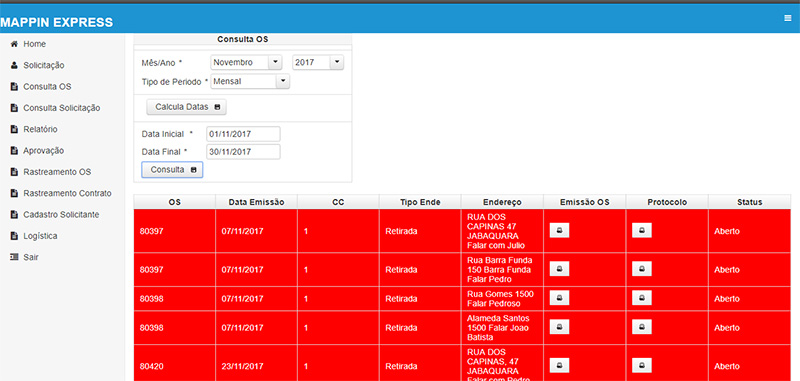Print Protocolo for the Rua Gomes 1500 row
This screenshot has width=800, height=381.
pos(642,298)
